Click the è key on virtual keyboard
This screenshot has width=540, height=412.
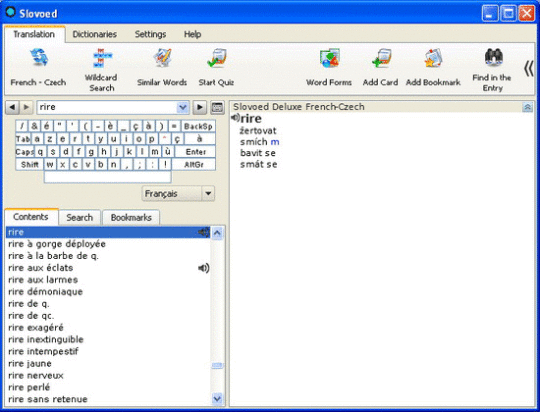pyautogui.click(x=110, y=126)
